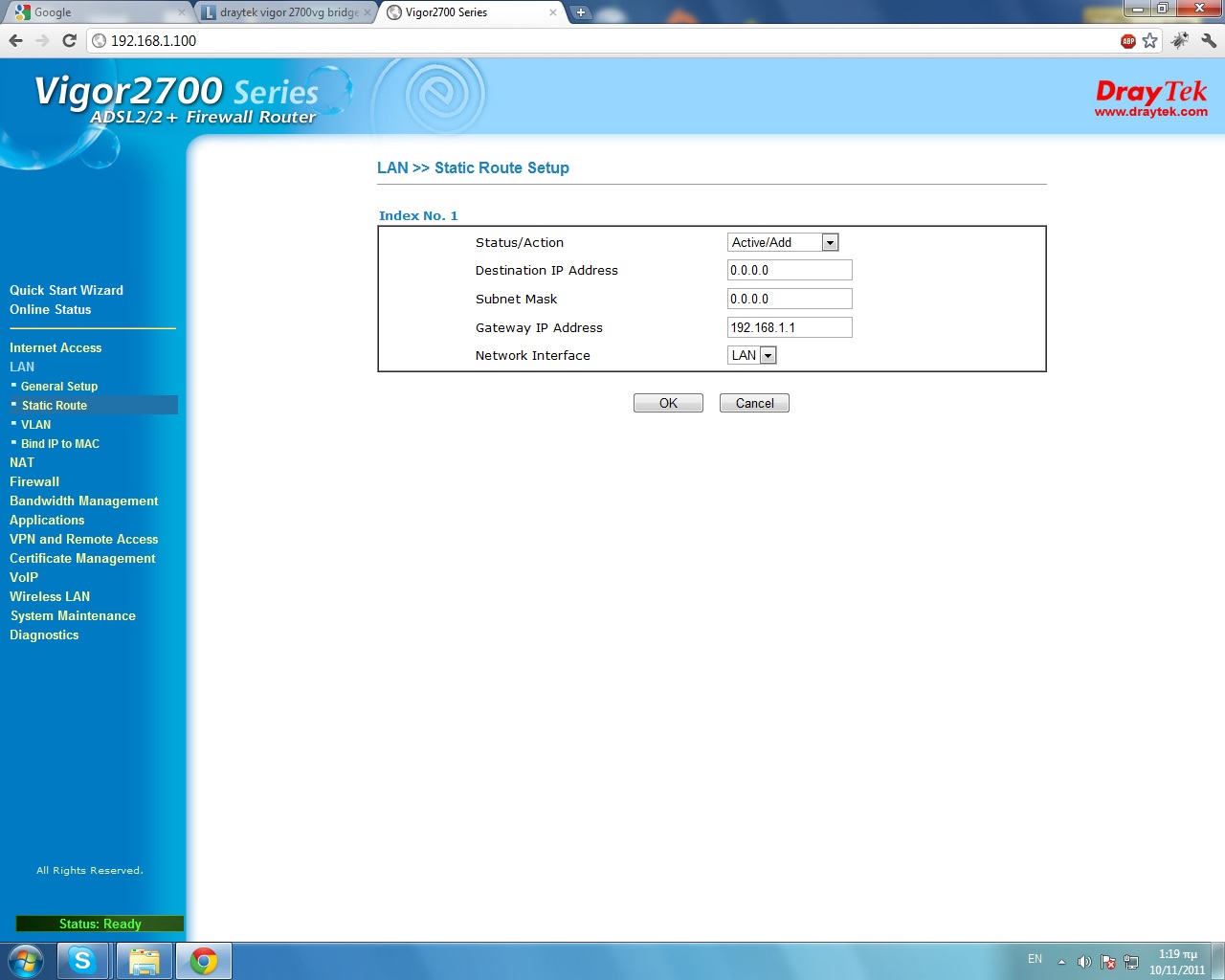The width and height of the screenshot is (1225, 980).
Task: Click the DrayTek logo
Action: 1151,99
